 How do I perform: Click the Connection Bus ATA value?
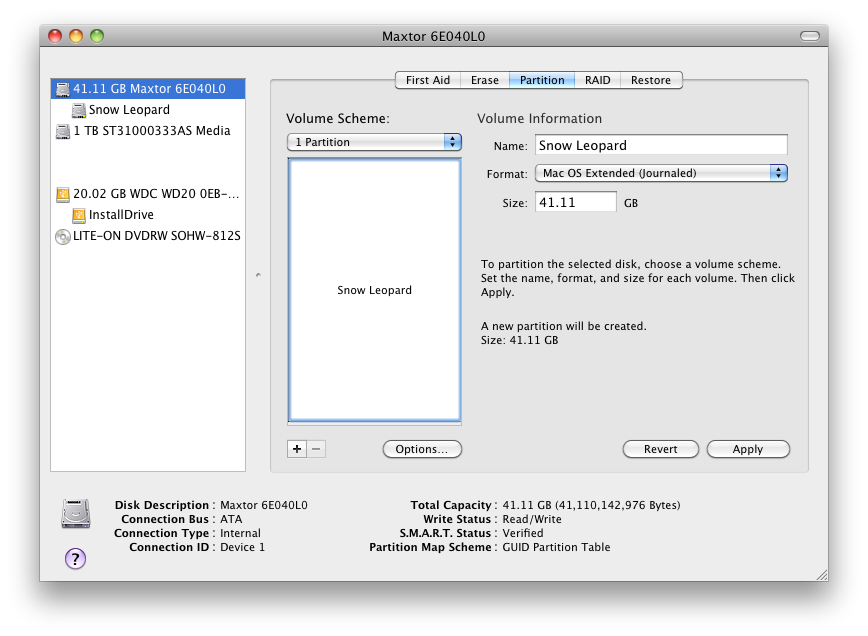pyautogui.click(x=231, y=519)
